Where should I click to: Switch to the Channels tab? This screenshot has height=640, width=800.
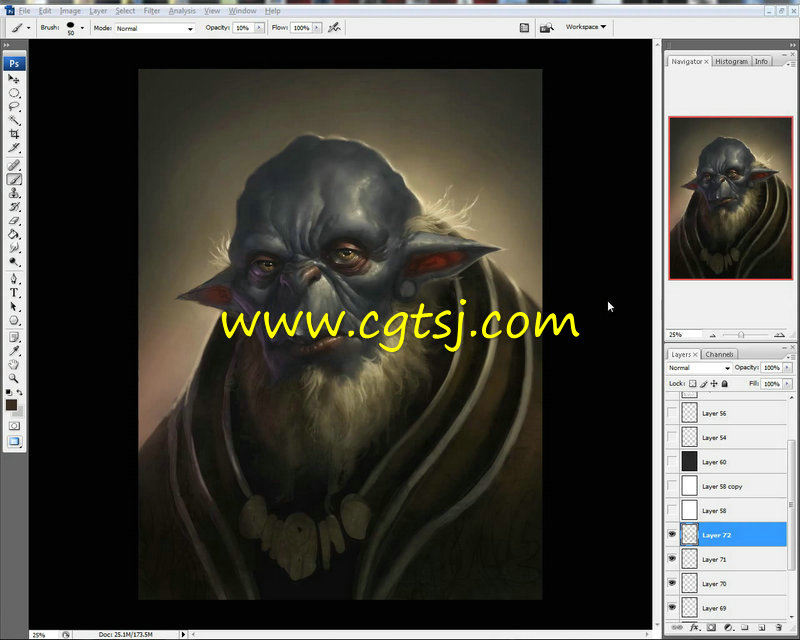point(719,354)
